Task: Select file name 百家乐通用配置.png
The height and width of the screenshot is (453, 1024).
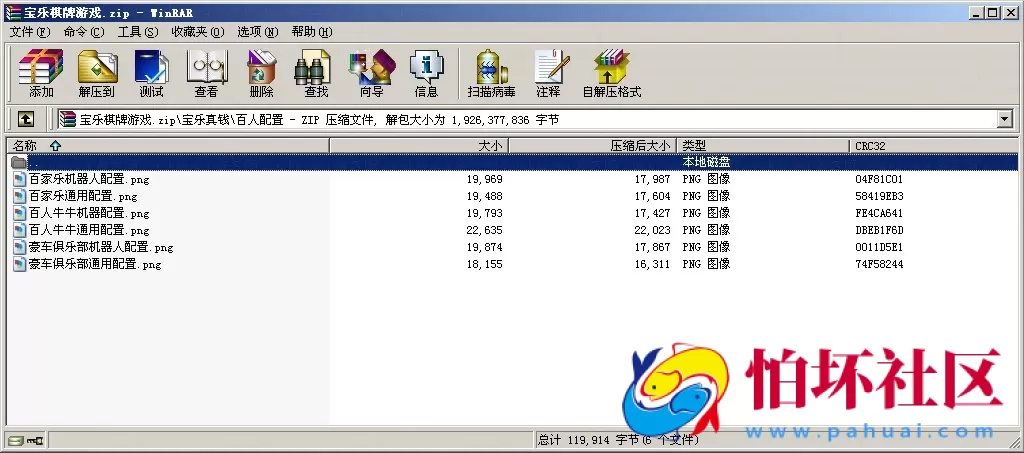Action: (83, 196)
